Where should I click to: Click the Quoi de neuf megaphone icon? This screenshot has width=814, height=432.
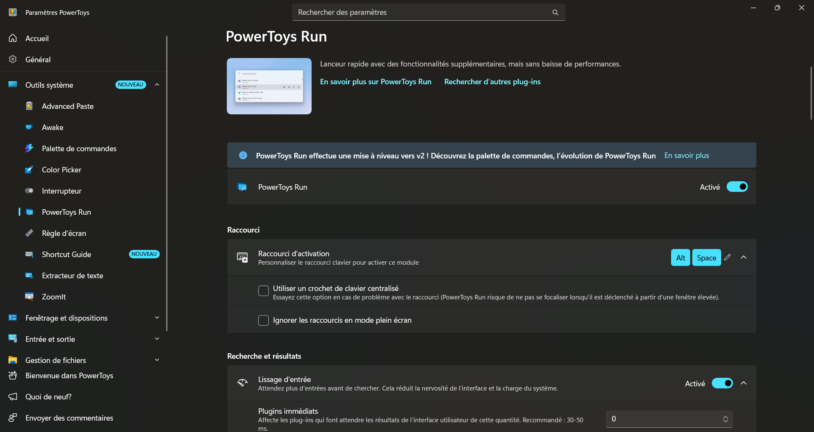point(13,397)
